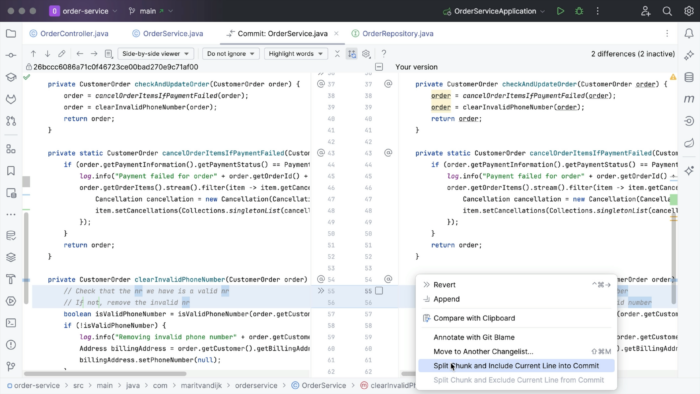The image size is (700, 394).
Task: Click the src breadcrumb segment
Action: (78, 386)
